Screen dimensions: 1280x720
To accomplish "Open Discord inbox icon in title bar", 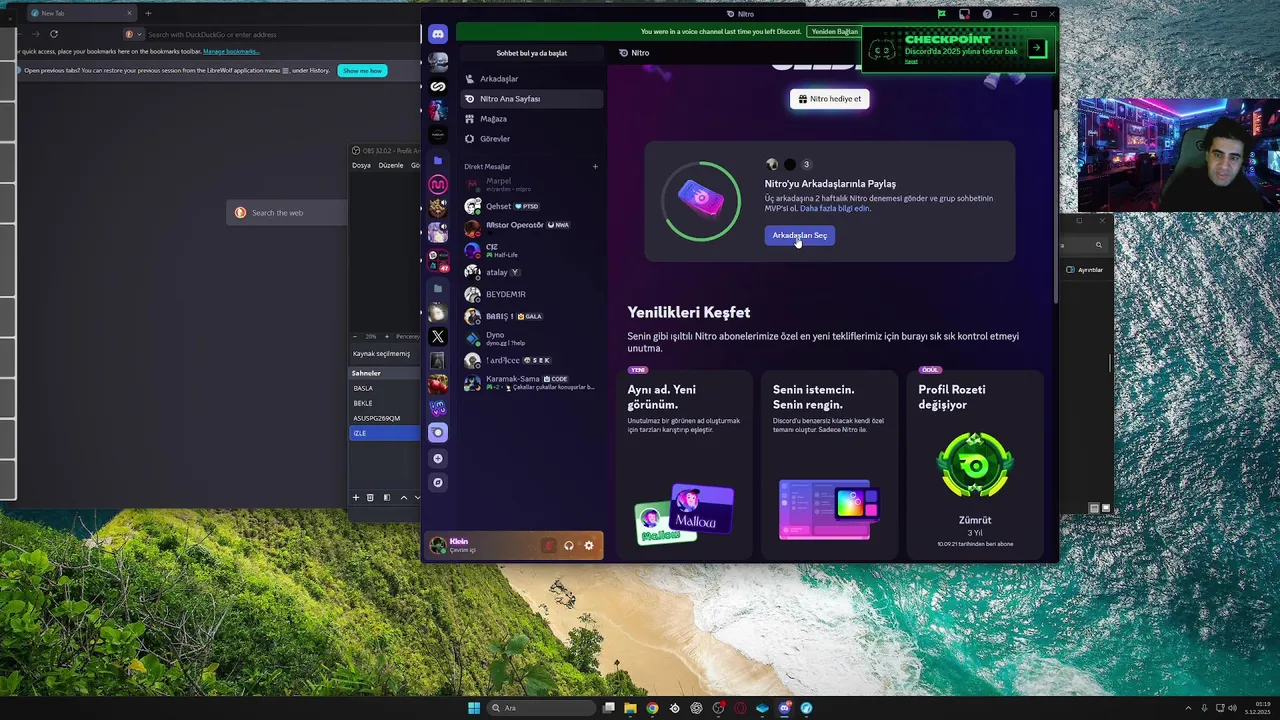I will click(x=964, y=14).
